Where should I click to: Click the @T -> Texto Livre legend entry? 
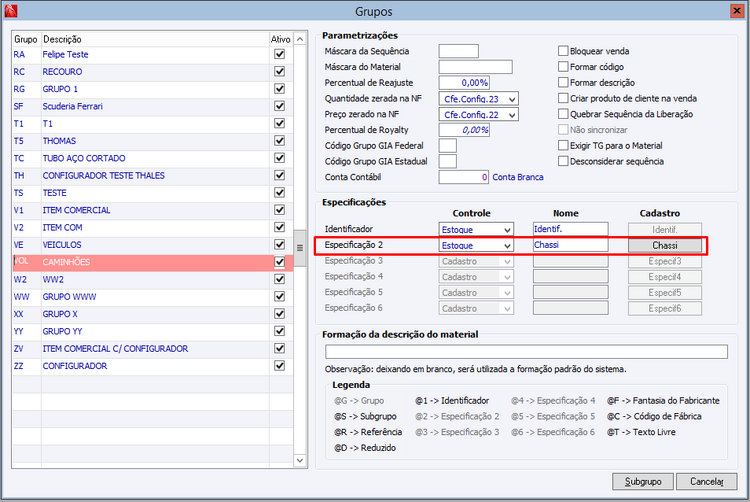click(x=641, y=432)
